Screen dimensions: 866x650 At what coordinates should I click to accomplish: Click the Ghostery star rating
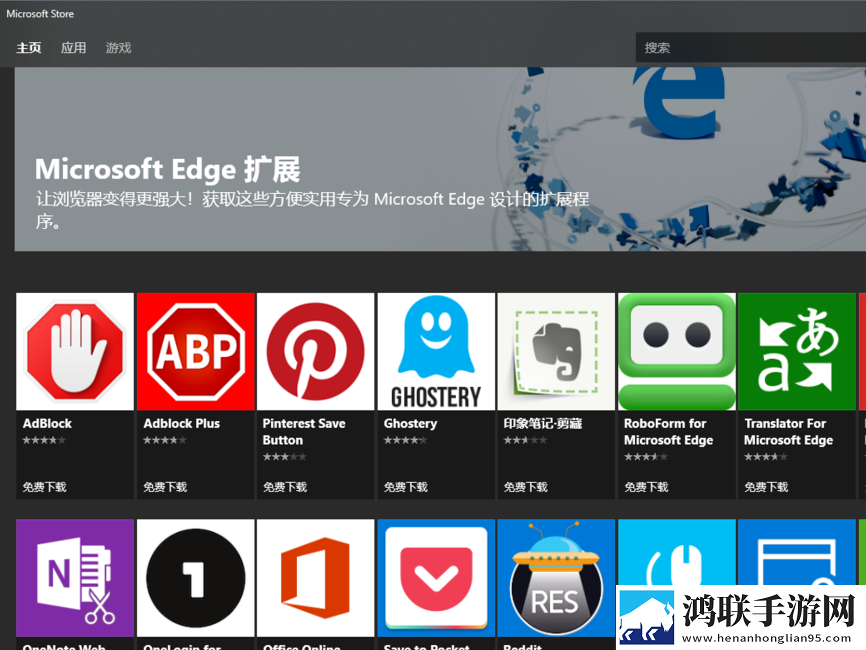coord(405,440)
